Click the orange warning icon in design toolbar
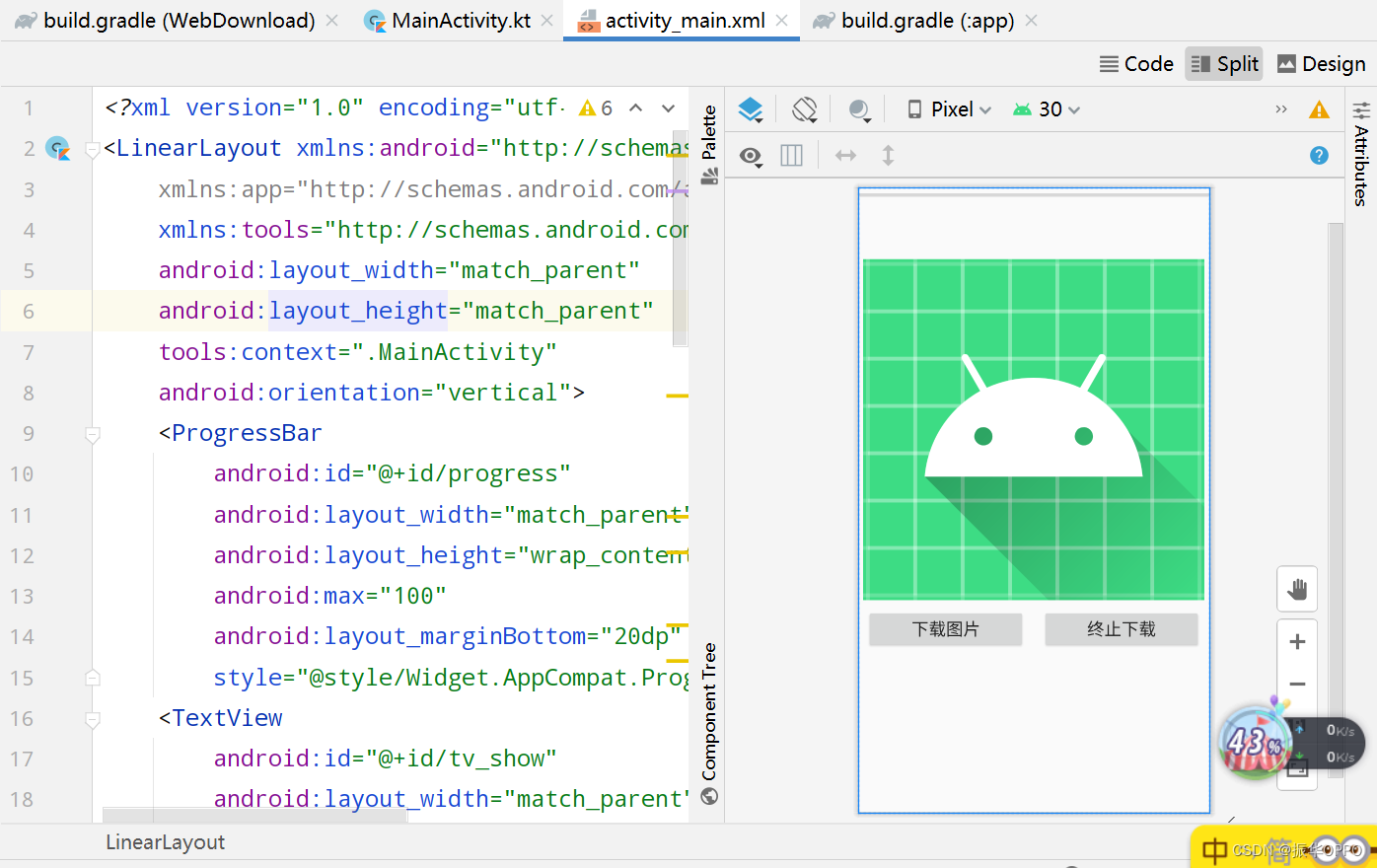The height and width of the screenshot is (868, 1377). click(x=1319, y=109)
